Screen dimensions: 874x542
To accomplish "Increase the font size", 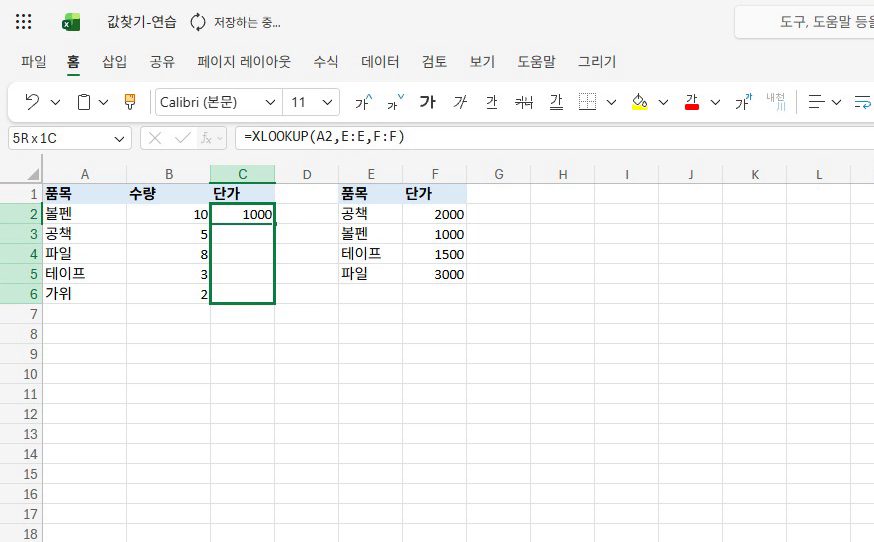I will tap(363, 102).
